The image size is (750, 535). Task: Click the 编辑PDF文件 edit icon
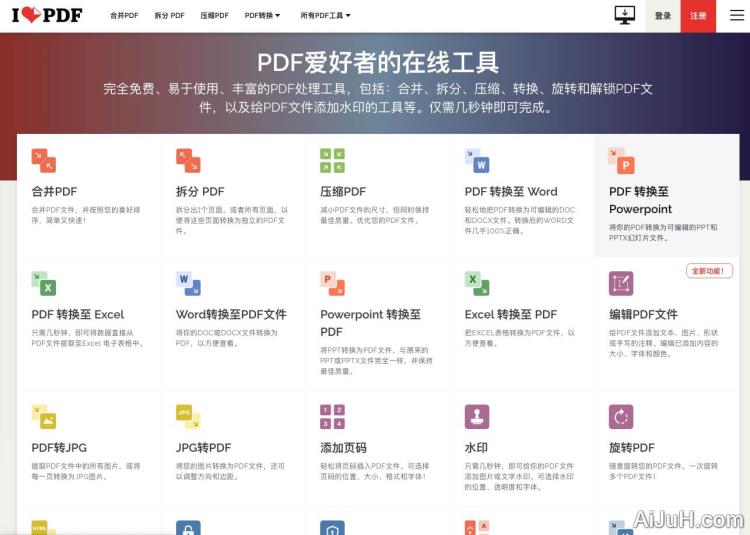click(621, 284)
